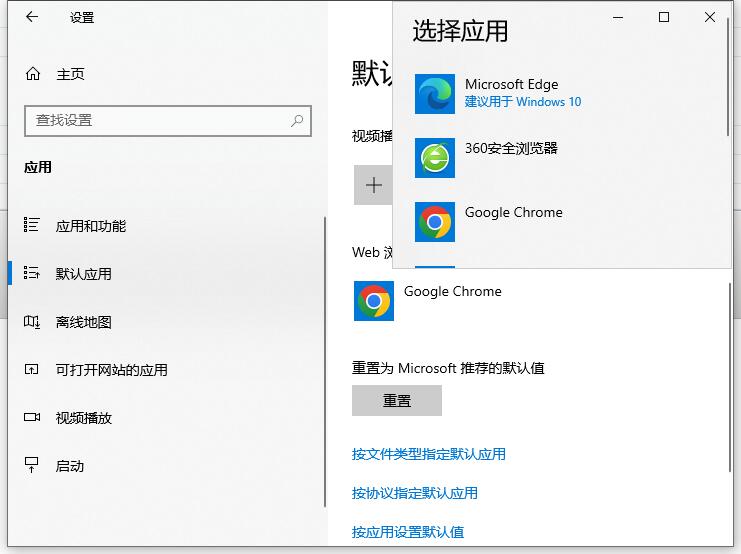Image resolution: width=741 pixels, height=554 pixels.
Task: Click current default Google Chrome browser icon
Action: [374, 301]
